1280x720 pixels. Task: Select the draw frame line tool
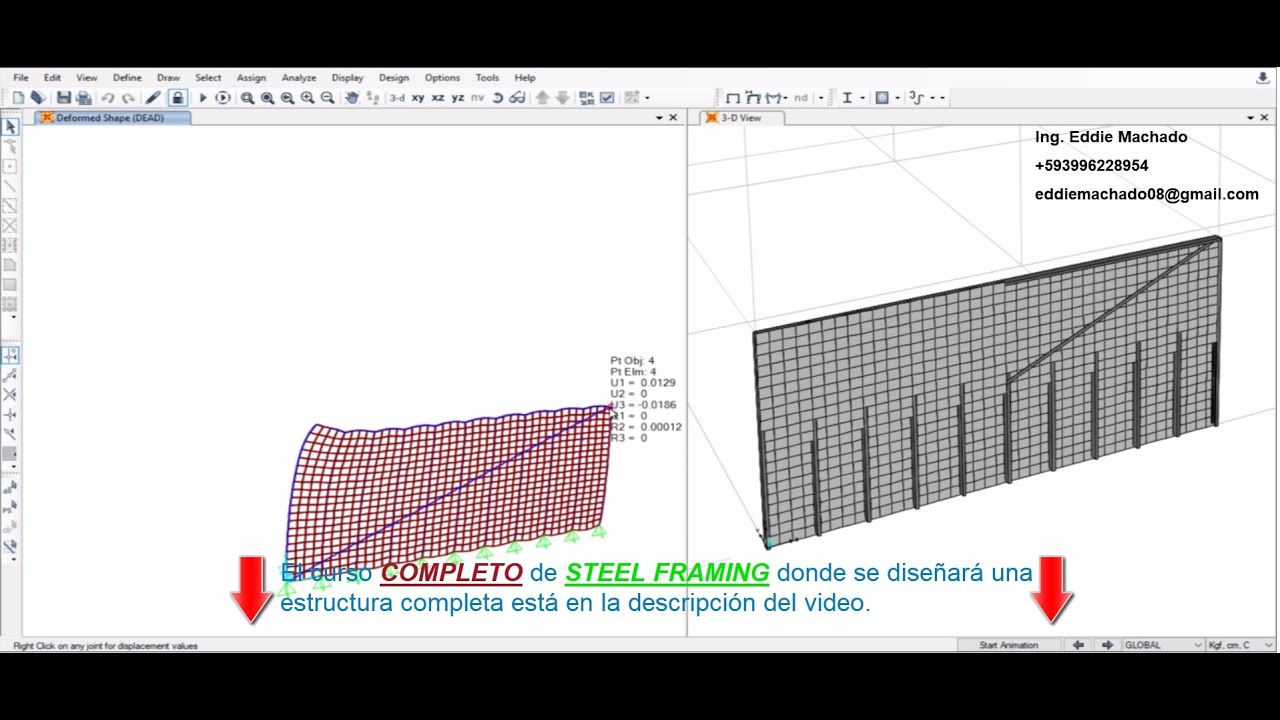pyautogui.click(x=10, y=186)
